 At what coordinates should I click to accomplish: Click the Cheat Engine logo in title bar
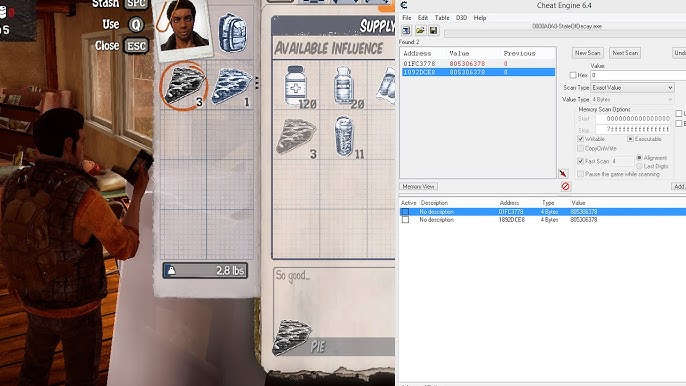[404, 5]
